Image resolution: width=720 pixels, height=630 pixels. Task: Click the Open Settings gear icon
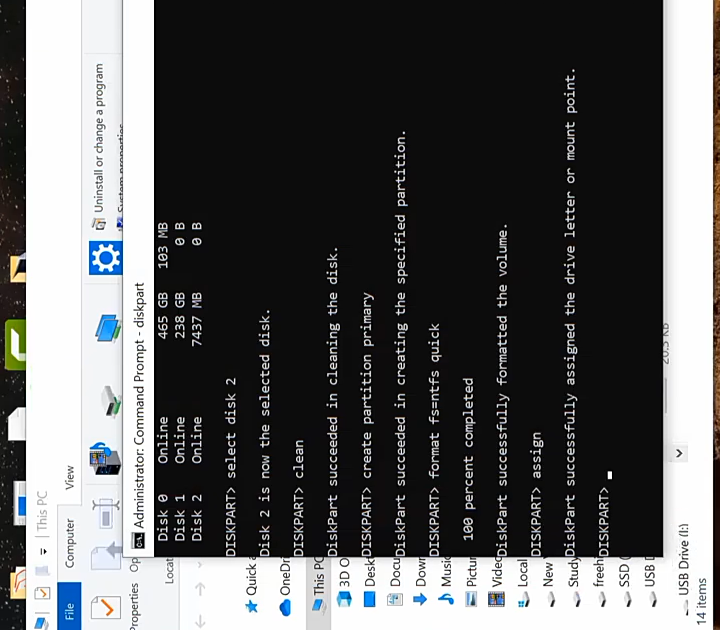tap(106, 258)
